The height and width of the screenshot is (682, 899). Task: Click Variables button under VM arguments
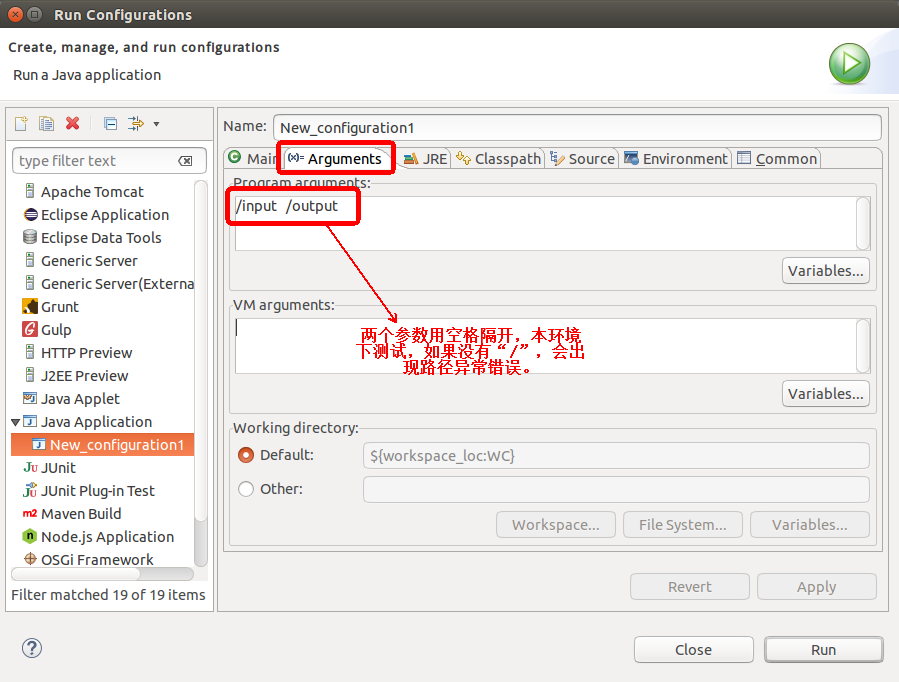point(826,394)
